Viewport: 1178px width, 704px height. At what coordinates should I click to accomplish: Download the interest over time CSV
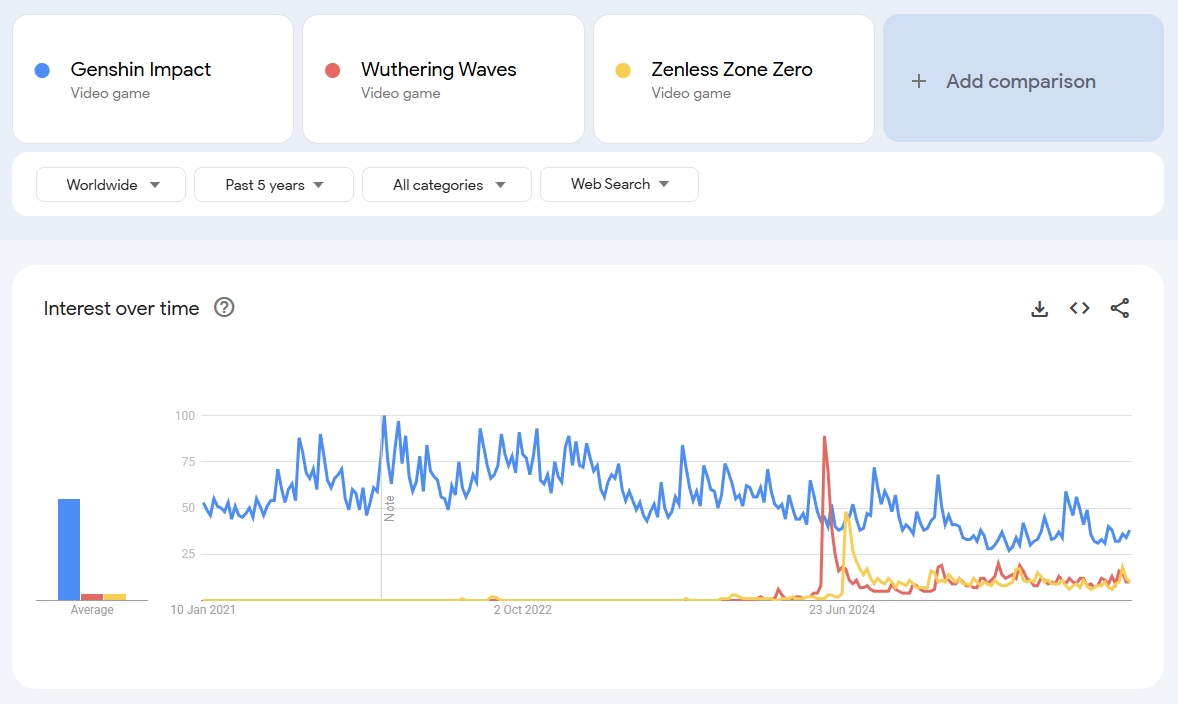coord(1039,308)
